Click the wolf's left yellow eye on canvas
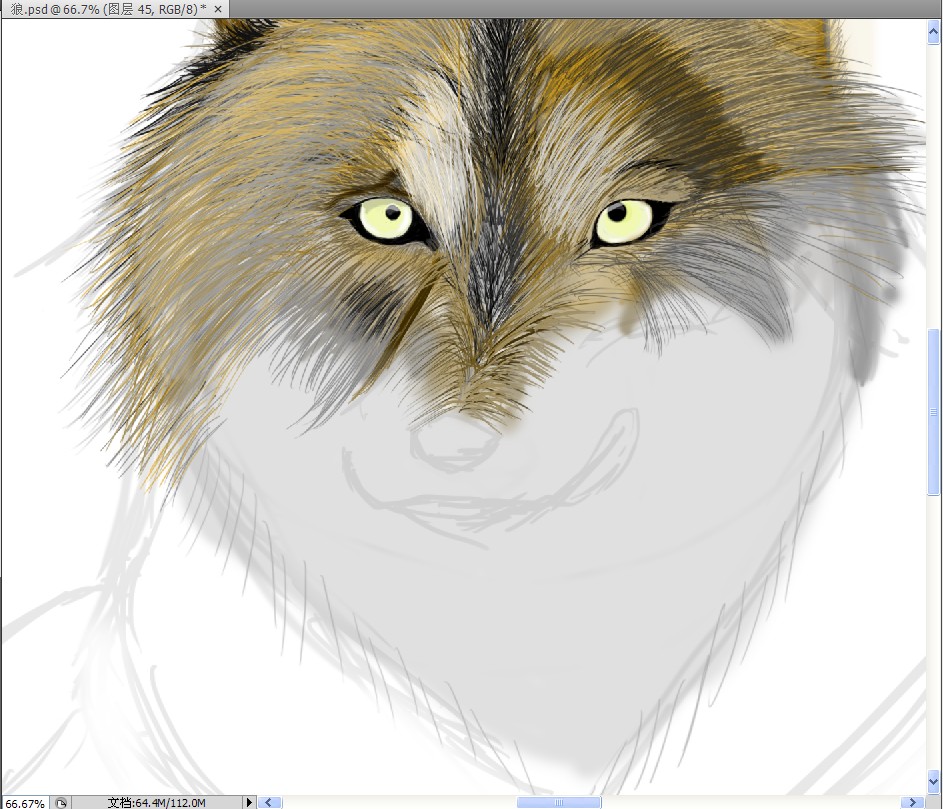943x809 pixels. tap(385, 218)
